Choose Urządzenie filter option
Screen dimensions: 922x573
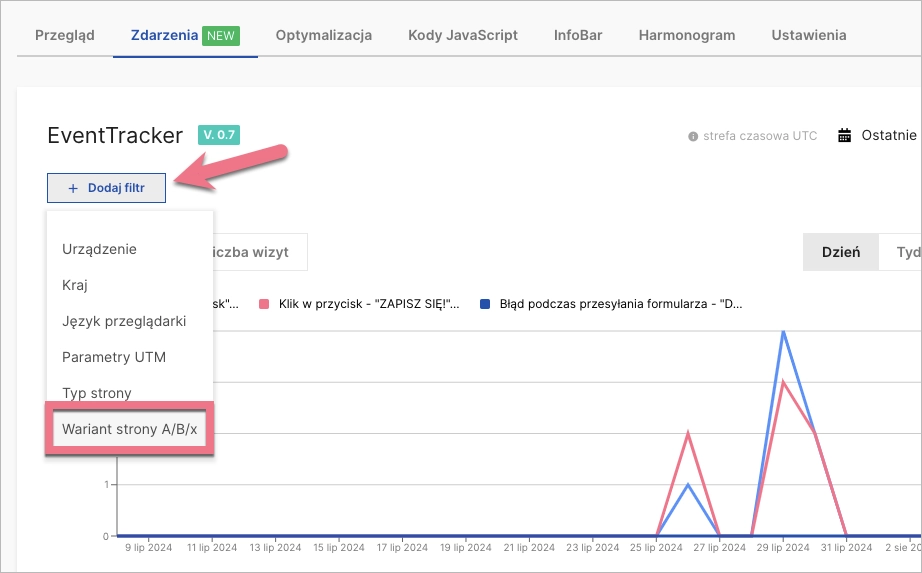99,249
